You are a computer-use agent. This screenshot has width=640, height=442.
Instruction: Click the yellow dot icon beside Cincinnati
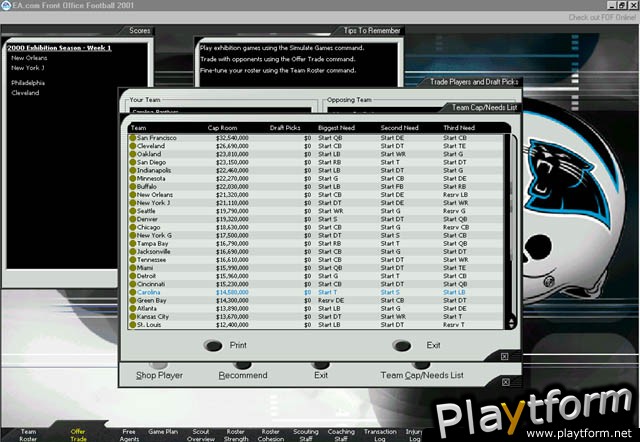pyautogui.click(x=132, y=284)
